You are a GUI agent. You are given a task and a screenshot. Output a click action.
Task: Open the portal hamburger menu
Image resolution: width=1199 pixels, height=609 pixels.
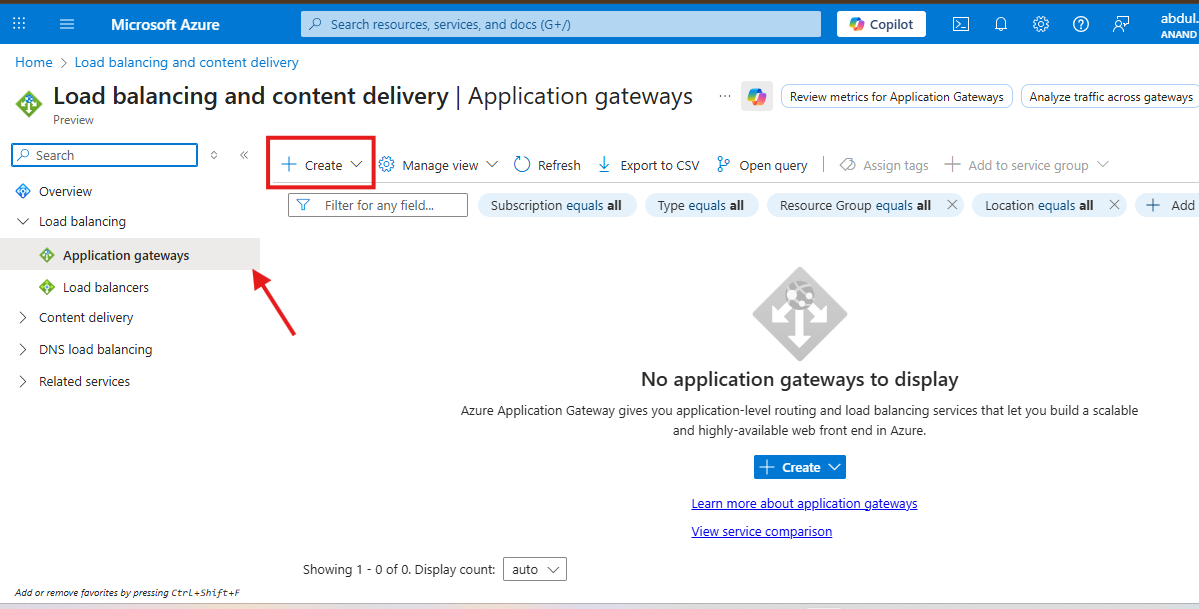66,23
